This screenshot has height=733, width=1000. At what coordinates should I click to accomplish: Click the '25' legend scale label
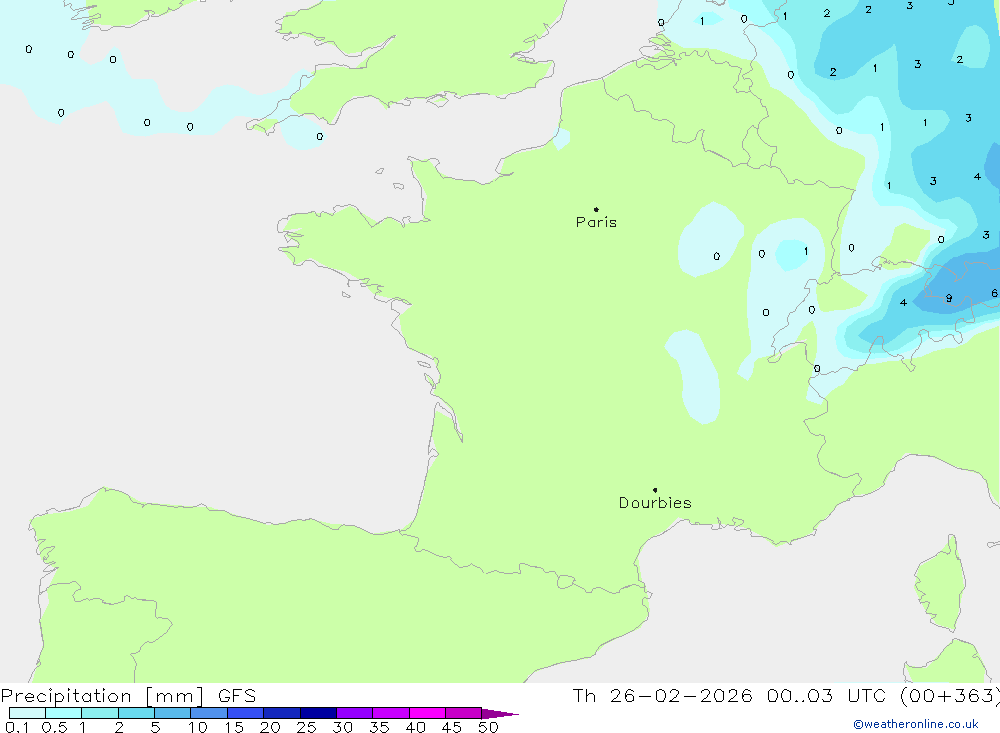pos(307,727)
